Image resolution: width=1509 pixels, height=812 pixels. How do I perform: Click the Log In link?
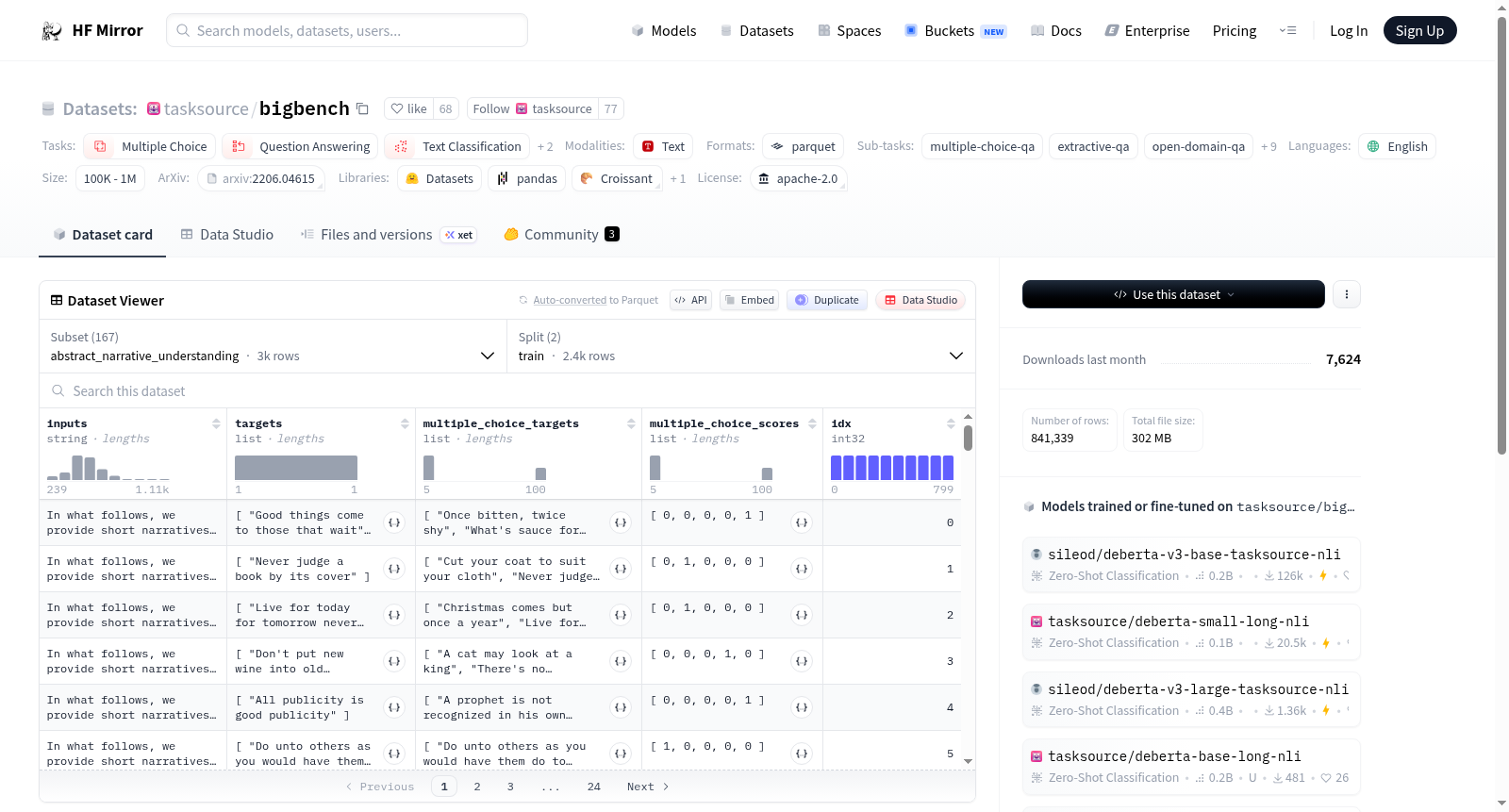click(x=1349, y=31)
